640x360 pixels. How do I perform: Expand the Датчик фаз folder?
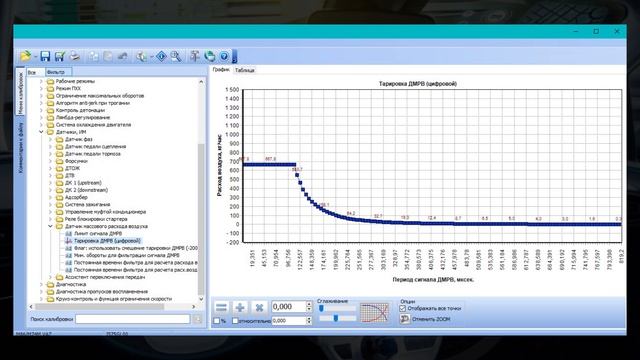click(51, 139)
